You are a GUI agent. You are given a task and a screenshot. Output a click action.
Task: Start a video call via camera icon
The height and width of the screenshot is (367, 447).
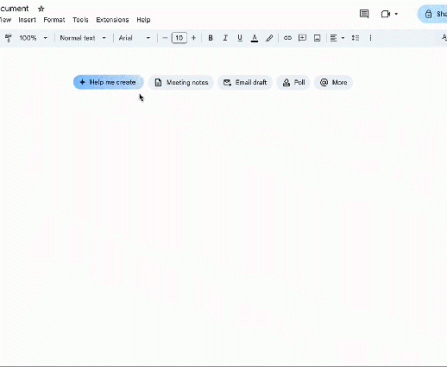[385, 14]
